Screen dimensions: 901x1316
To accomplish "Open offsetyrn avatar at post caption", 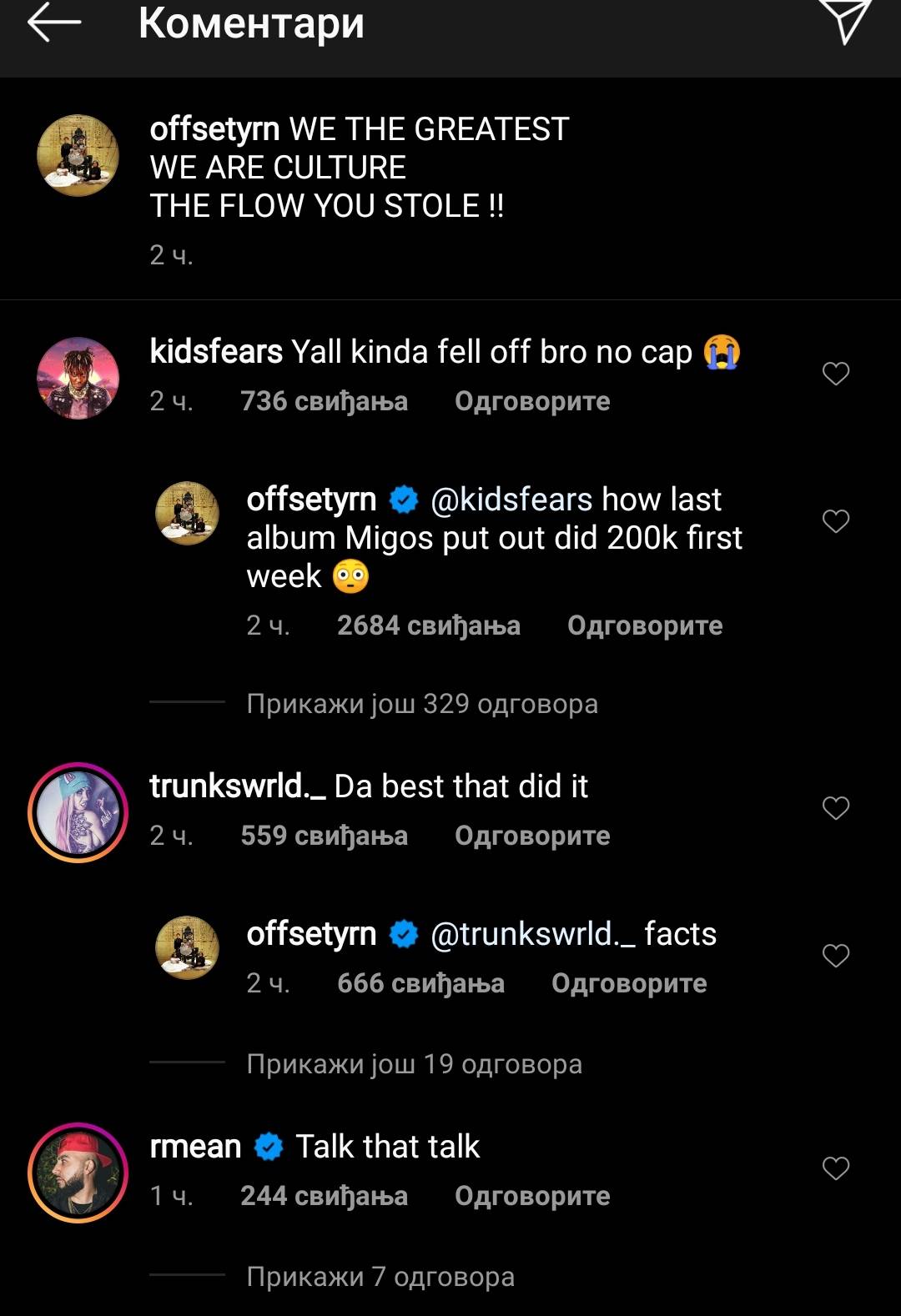I will tap(78, 156).
